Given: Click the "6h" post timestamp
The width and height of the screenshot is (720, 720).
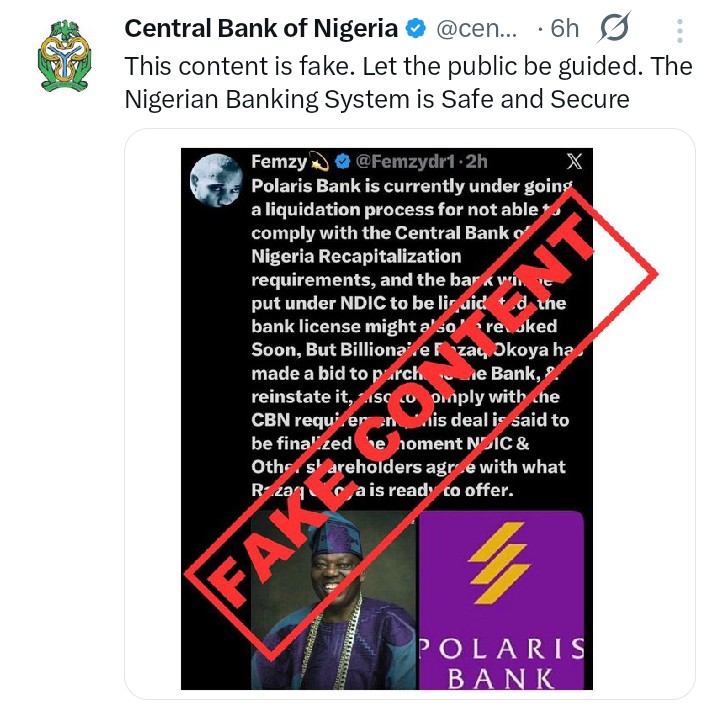Looking at the screenshot, I should click(565, 29).
